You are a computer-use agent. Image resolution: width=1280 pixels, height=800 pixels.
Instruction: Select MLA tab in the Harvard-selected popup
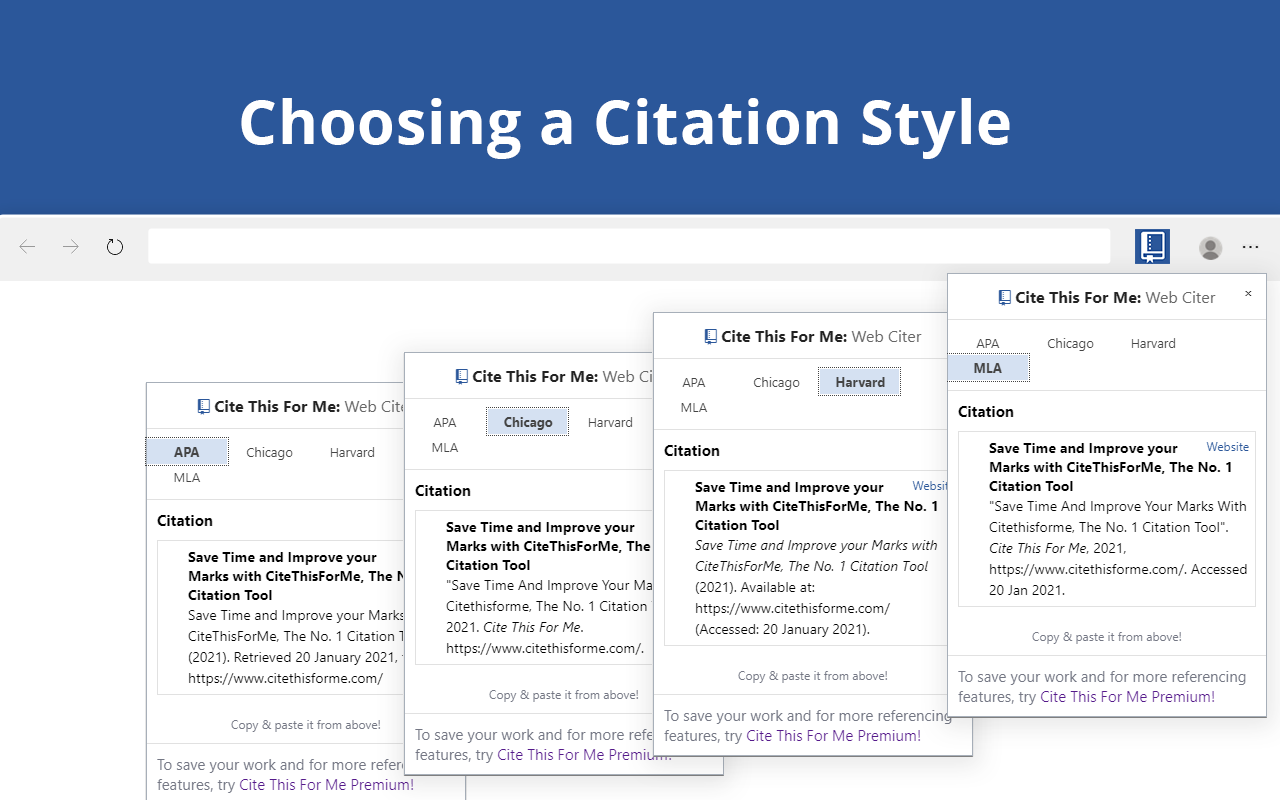pos(694,407)
